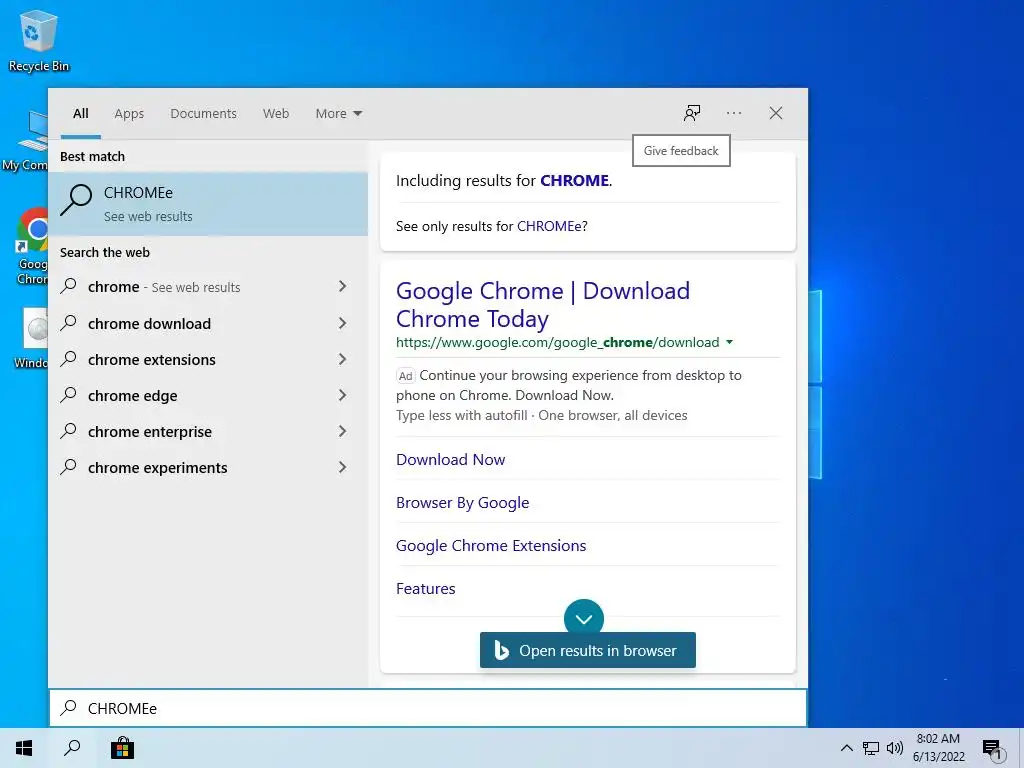Image resolution: width=1024 pixels, height=768 pixels.
Task: Open the Google Chrome desktop shortcut
Action: coord(31,247)
